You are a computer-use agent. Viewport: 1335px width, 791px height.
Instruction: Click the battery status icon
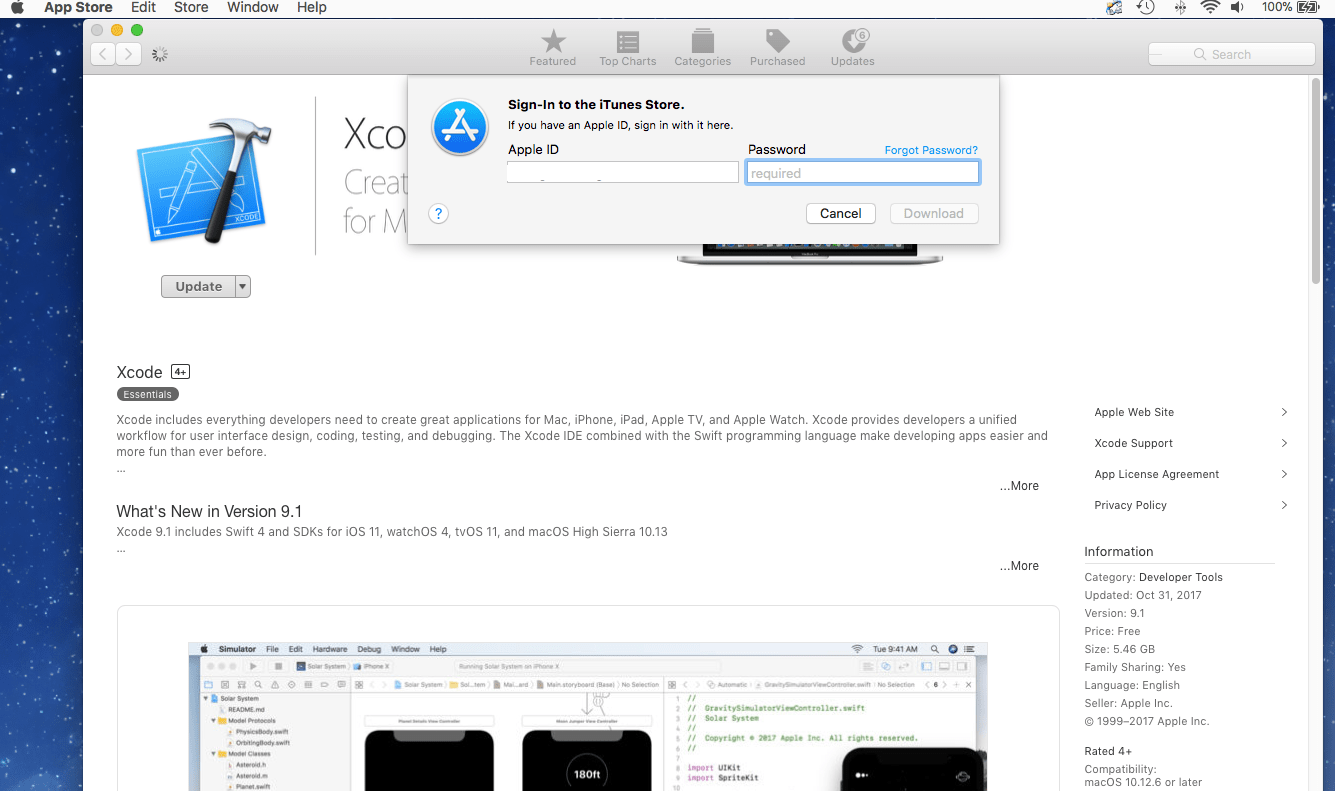[x=1308, y=7]
